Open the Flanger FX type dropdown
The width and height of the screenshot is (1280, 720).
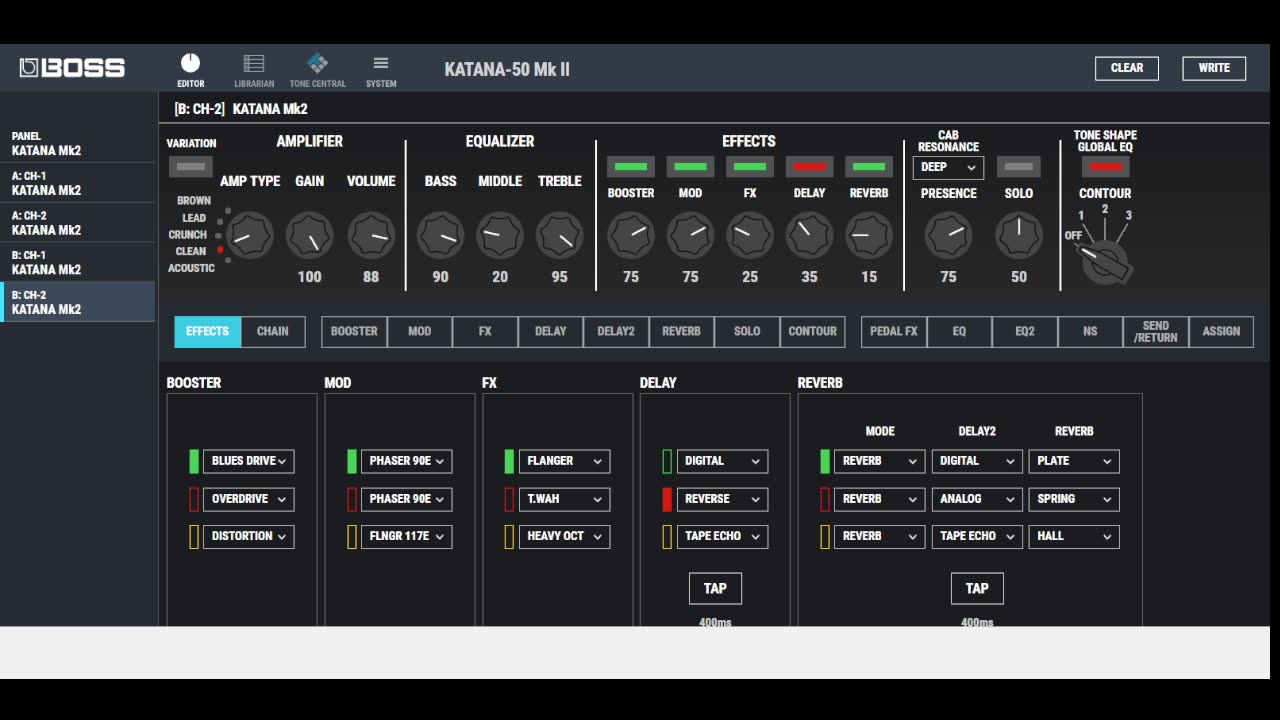click(x=565, y=461)
